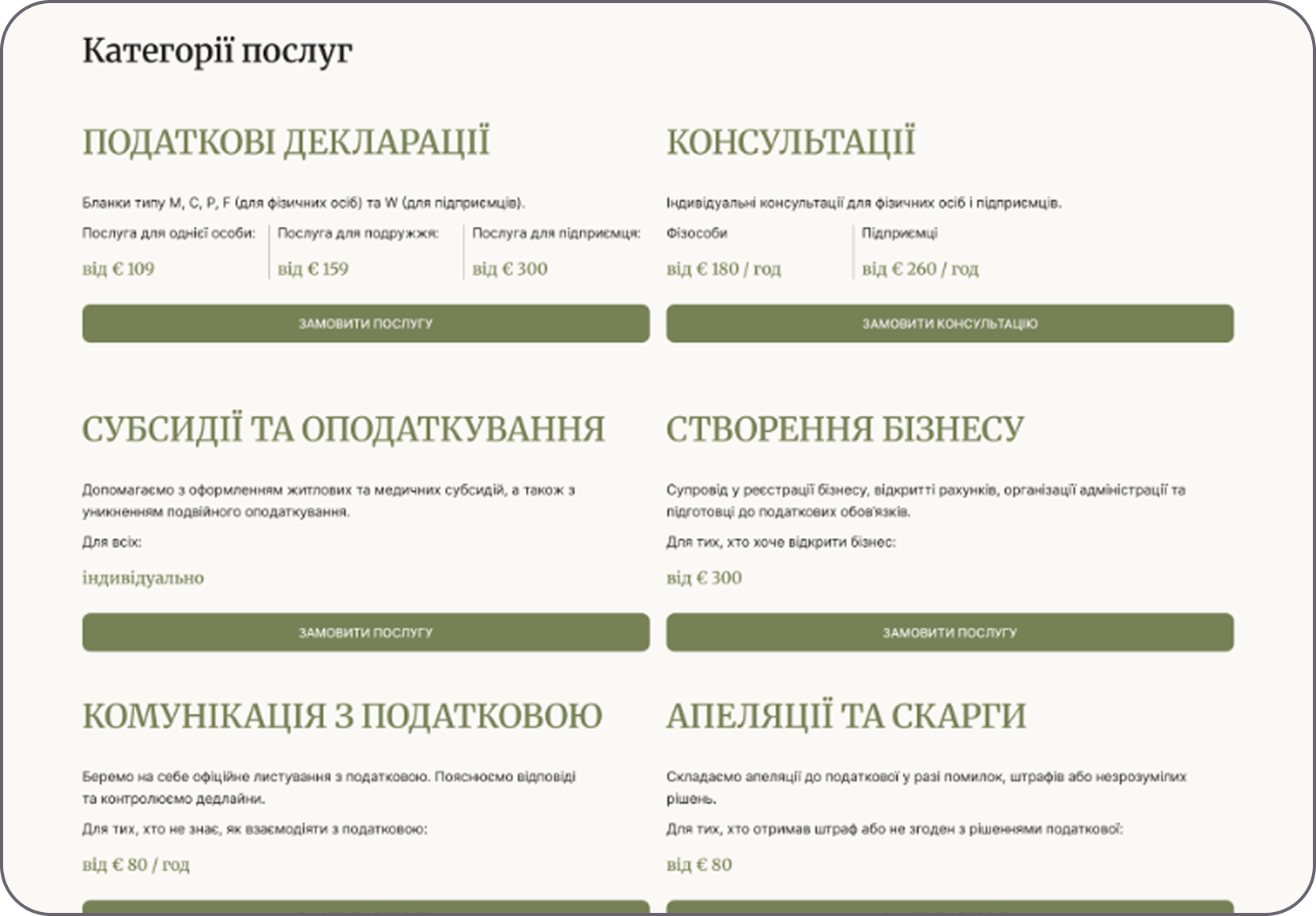The image size is (1316, 916).
Task: Click the price від € 159
Action: 313,269
